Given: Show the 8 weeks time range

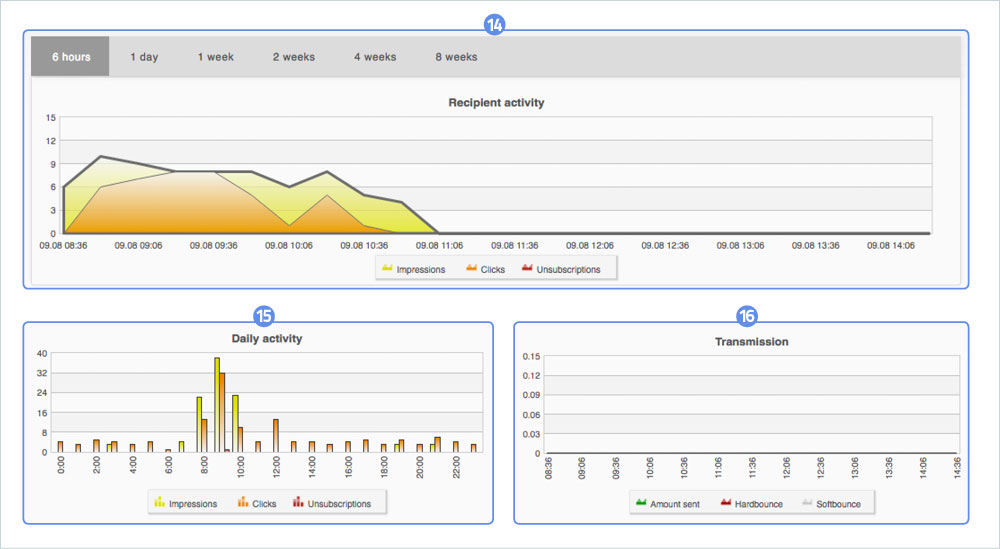Looking at the screenshot, I should (x=456, y=57).
